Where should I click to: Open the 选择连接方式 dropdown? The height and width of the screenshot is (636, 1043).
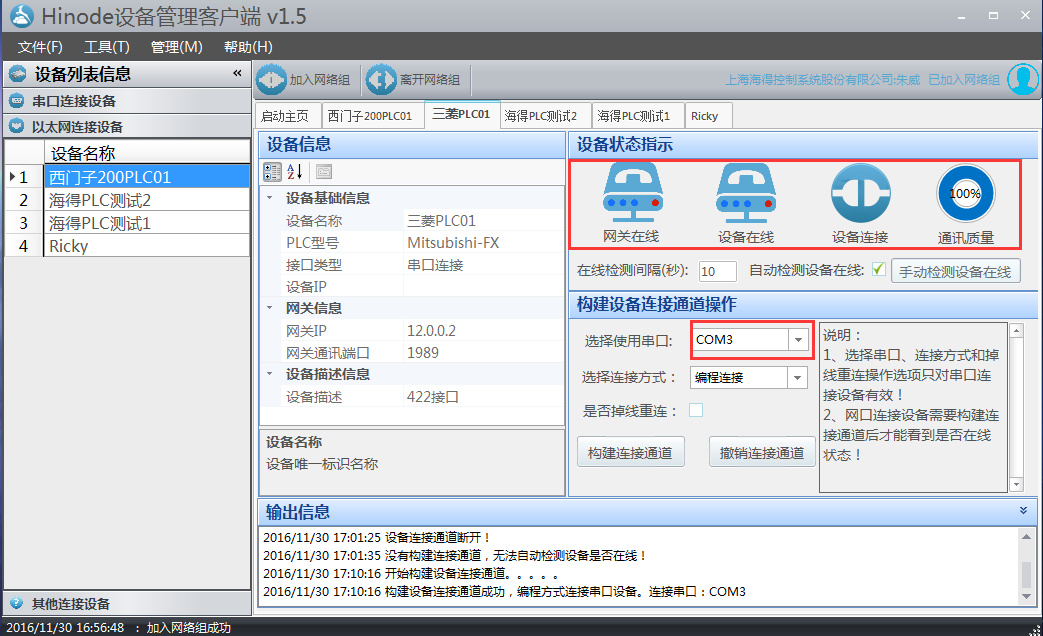[798, 378]
